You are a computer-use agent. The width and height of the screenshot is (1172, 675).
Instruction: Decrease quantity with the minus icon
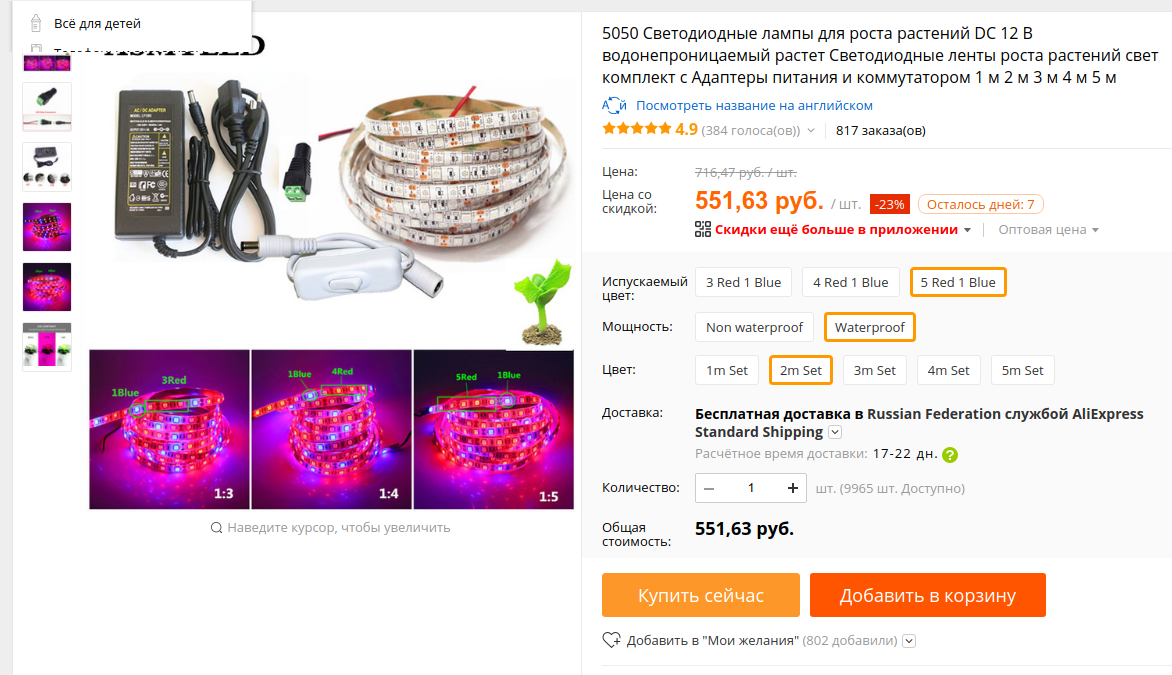709,488
